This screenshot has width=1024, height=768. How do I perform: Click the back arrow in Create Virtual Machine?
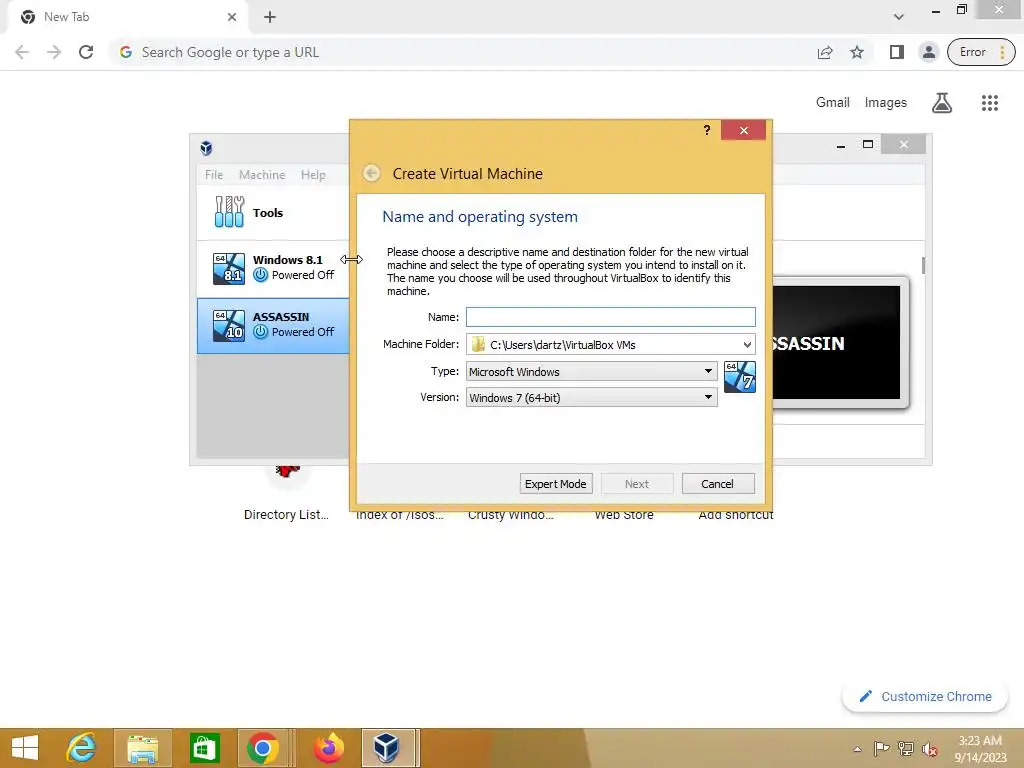click(x=372, y=173)
